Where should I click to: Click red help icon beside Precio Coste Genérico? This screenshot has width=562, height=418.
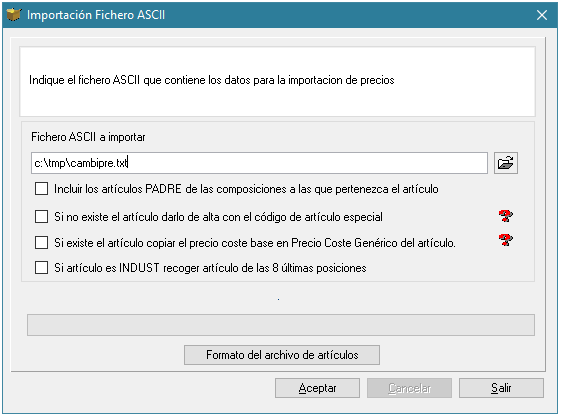click(x=505, y=240)
